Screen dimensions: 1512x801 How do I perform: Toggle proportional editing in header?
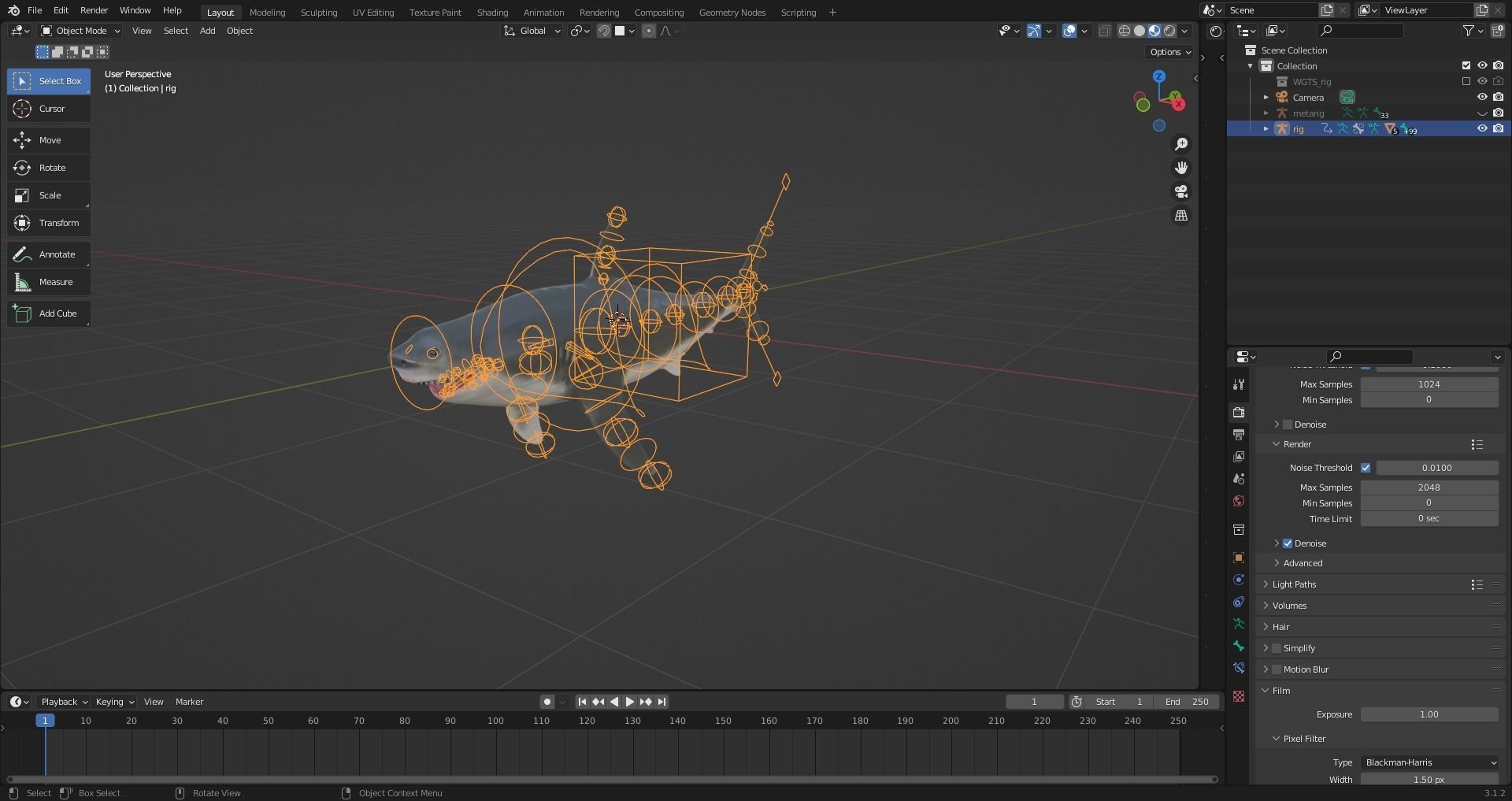coord(649,31)
